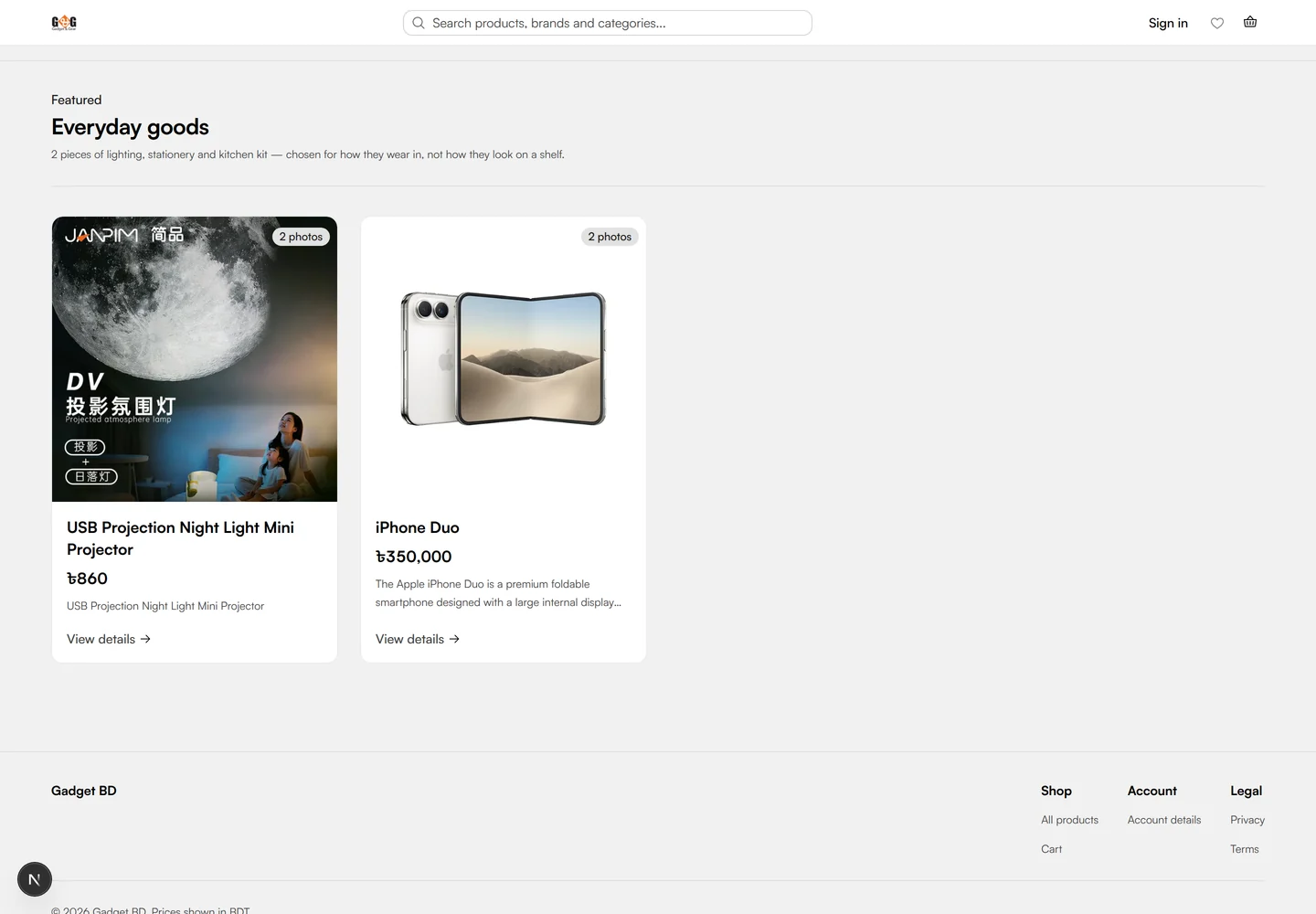
Task: Click the Everyday goods heading
Action: tap(130, 127)
